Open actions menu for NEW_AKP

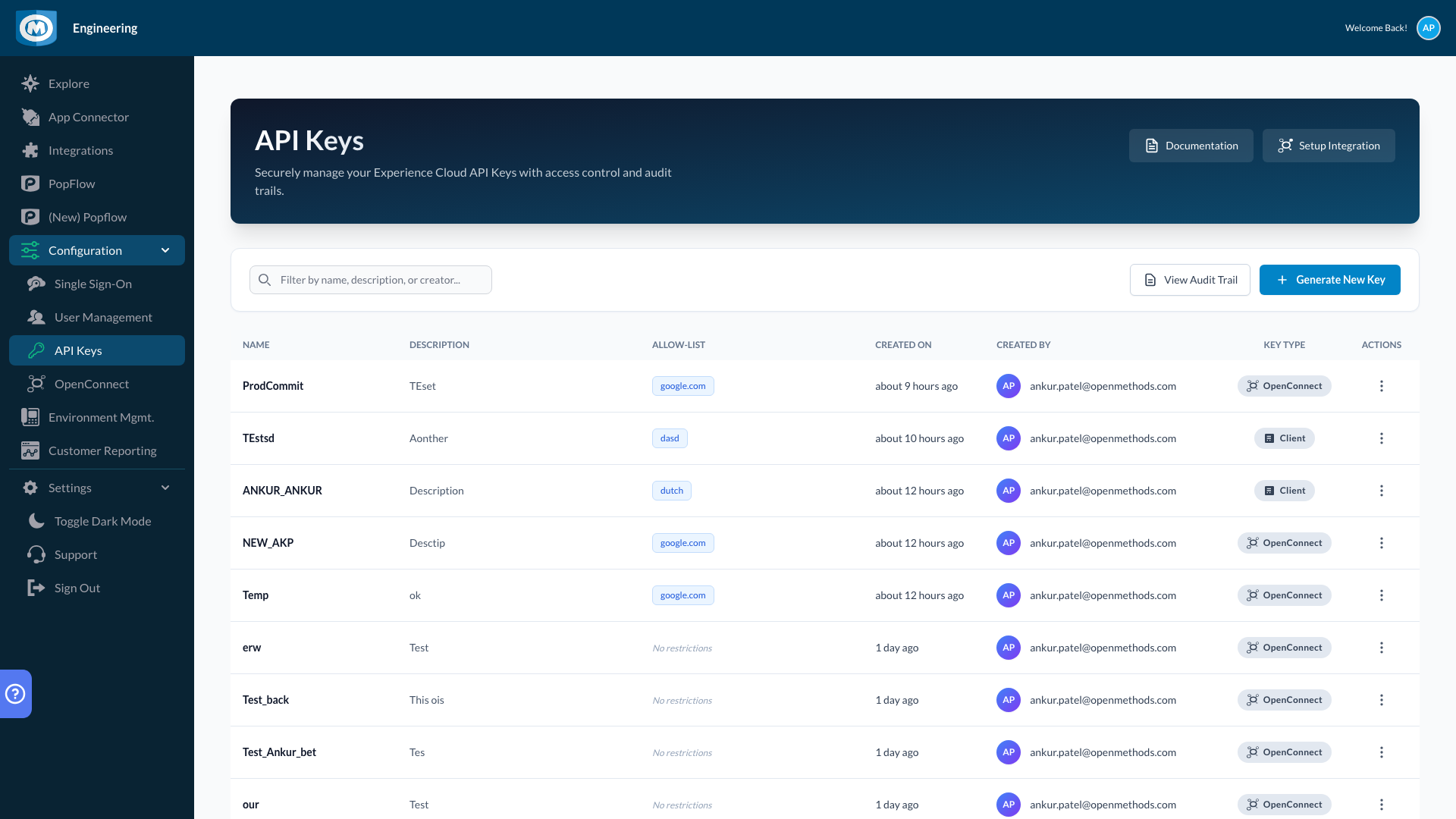pos(1382,543)
